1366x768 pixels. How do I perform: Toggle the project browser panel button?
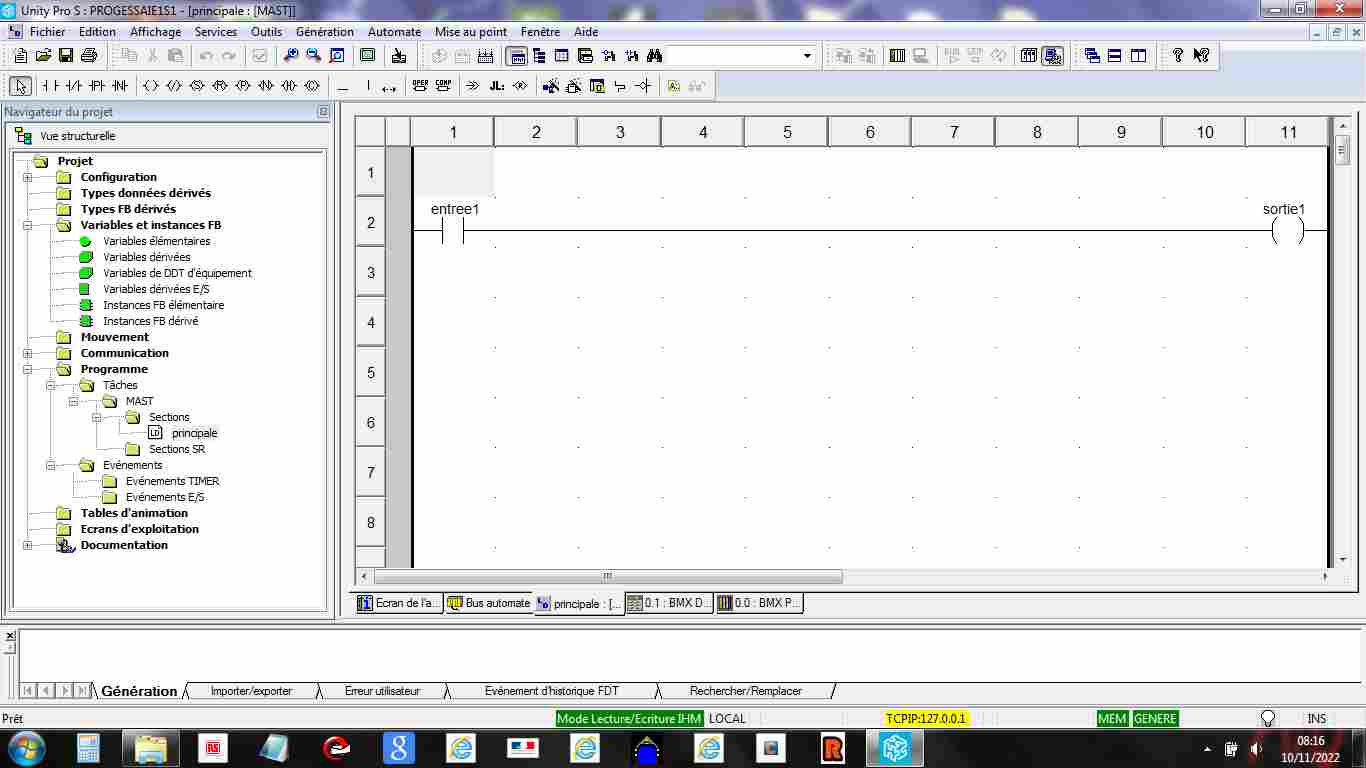[x=517, y=56]
